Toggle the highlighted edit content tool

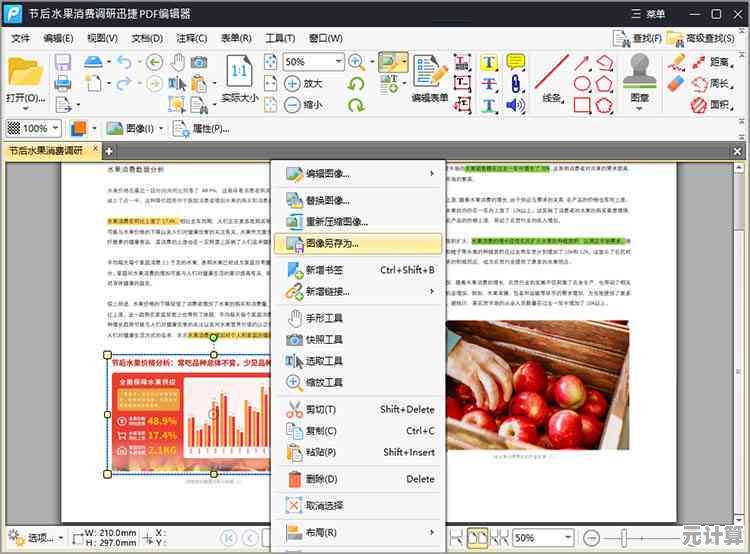[392, 62]
